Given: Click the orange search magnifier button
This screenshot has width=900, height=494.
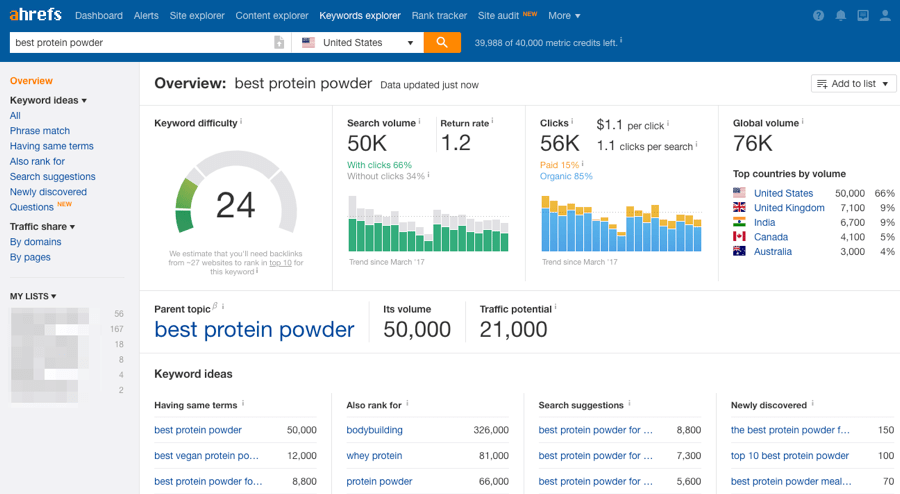Looking at the screenshot, I should pyautogui.click(x=442, y=43).
